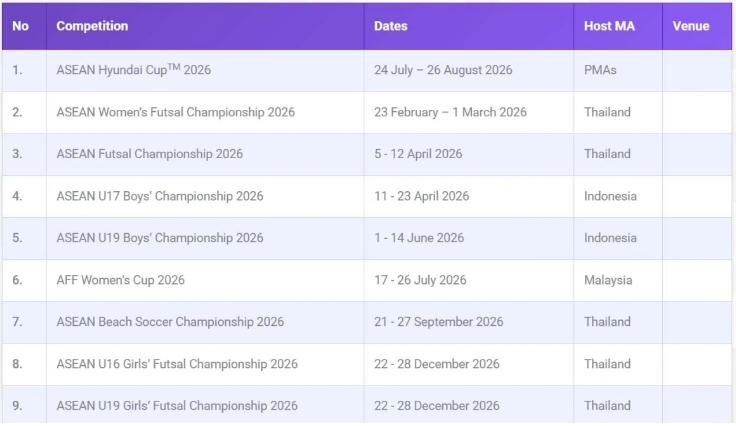Screen dimensions: 736x426
Task: Select the ASEAN Futsal Championship 2026 cell
Action: [x=149, y=154]
